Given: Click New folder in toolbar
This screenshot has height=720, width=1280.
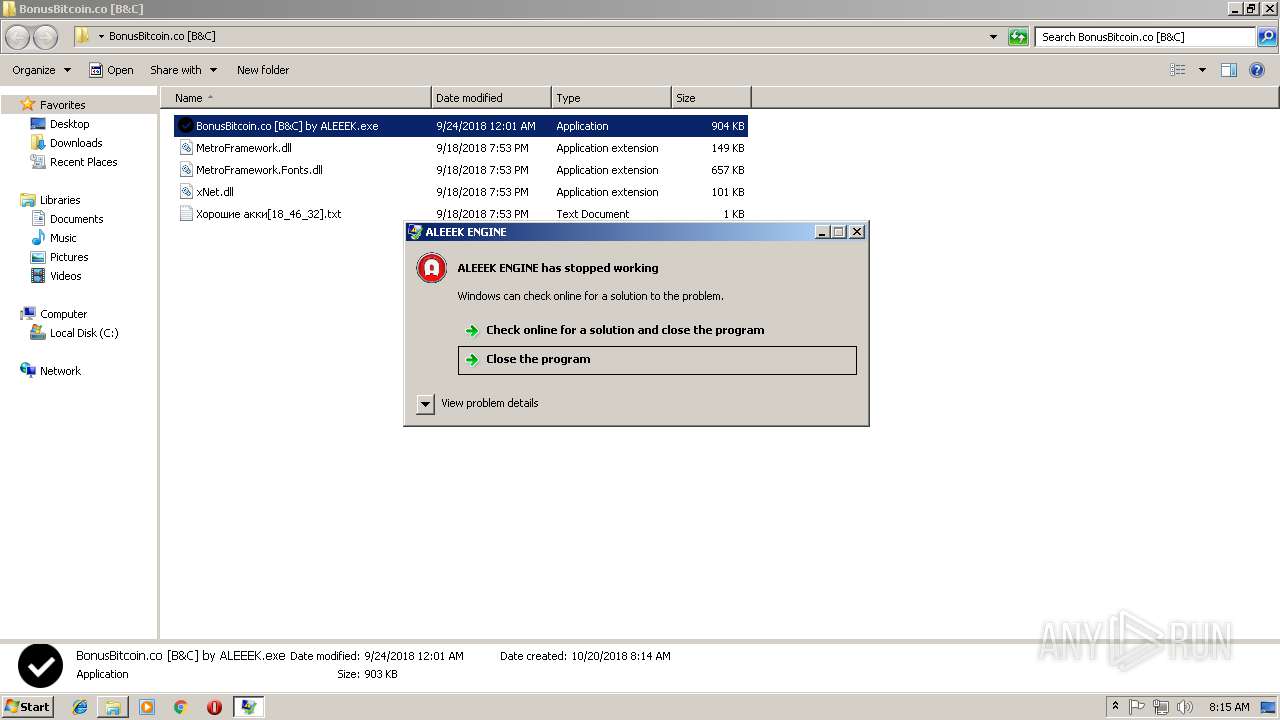Looking at the screenshot, I should 263,70.
